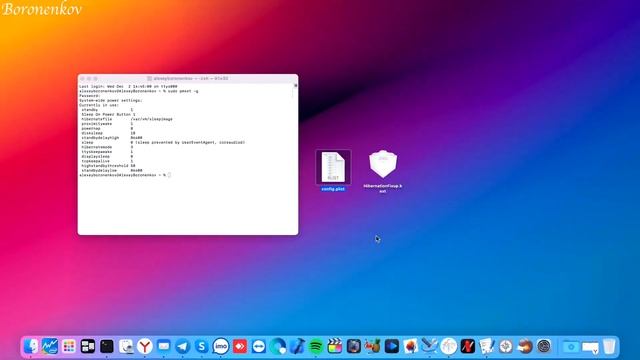Select the HibernationFixup.kext file on desktop
The width and height of the screenshot is (640, 360).
pyautogui.click(x=382, y=171)
